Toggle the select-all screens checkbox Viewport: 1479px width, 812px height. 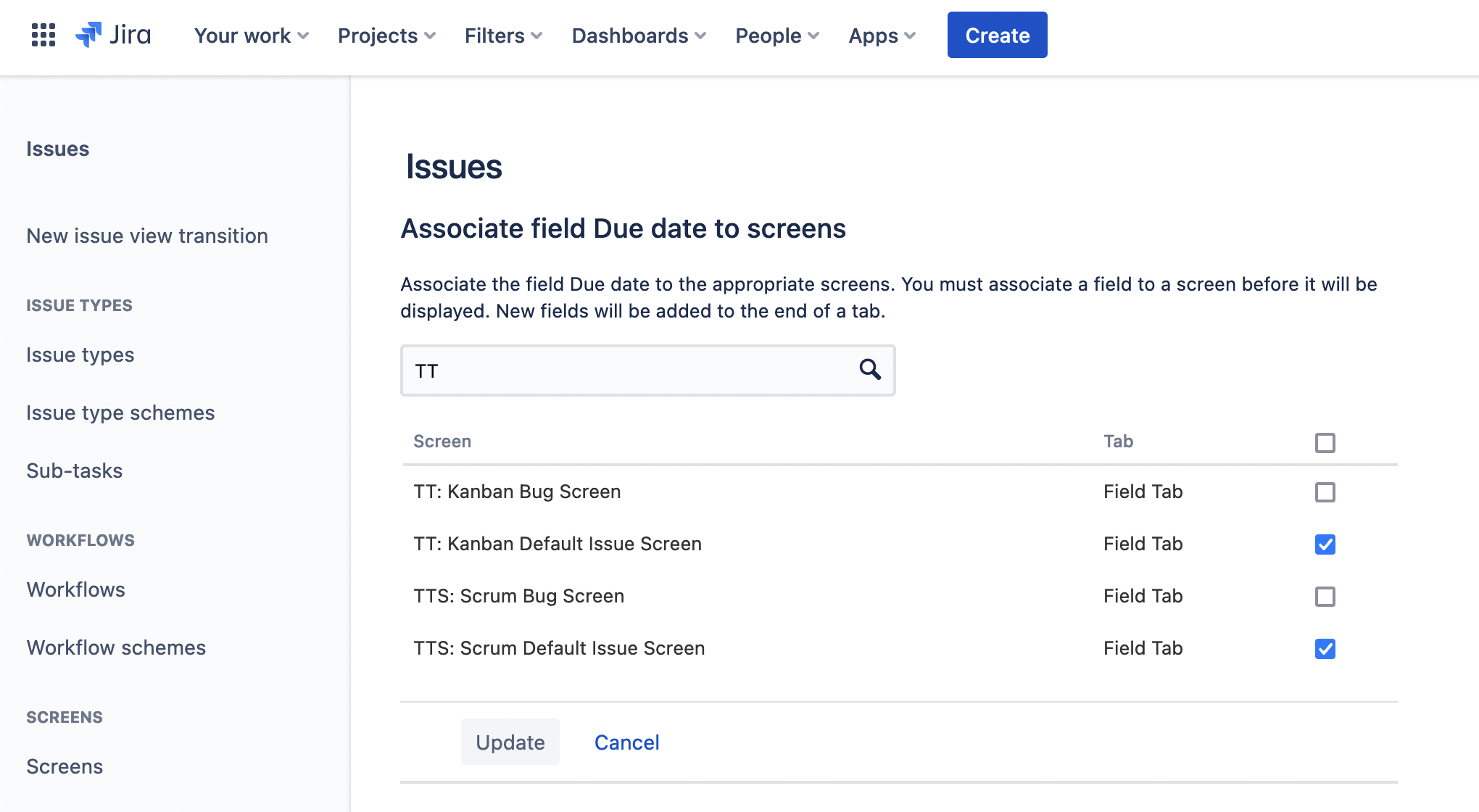[1325, 442]
